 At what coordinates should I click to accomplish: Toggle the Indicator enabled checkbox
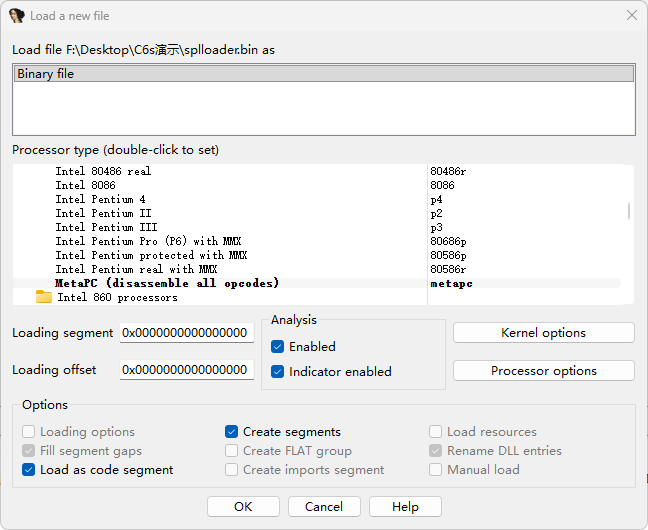278,372
